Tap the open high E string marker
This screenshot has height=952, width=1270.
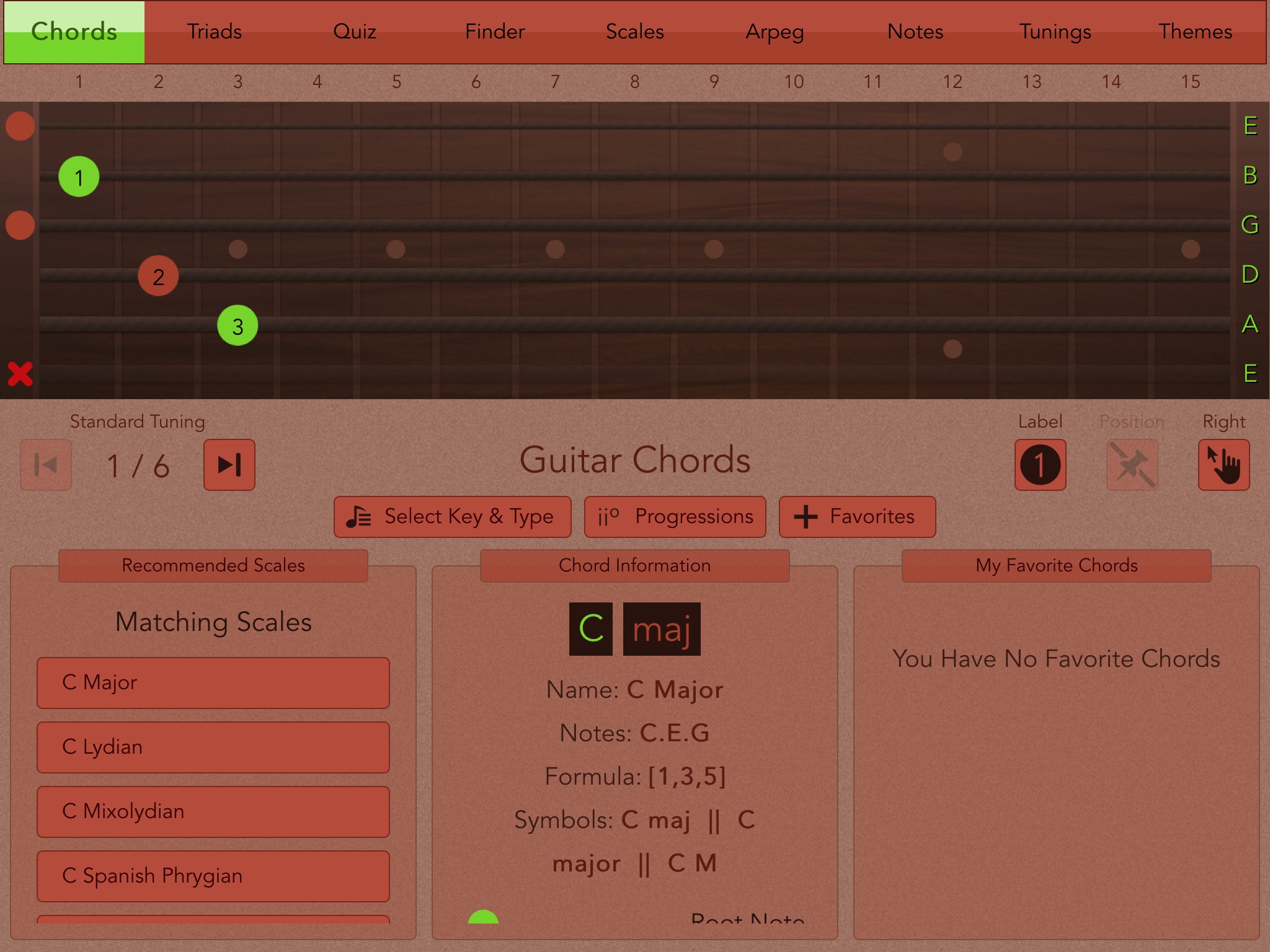tap(20, 126)
